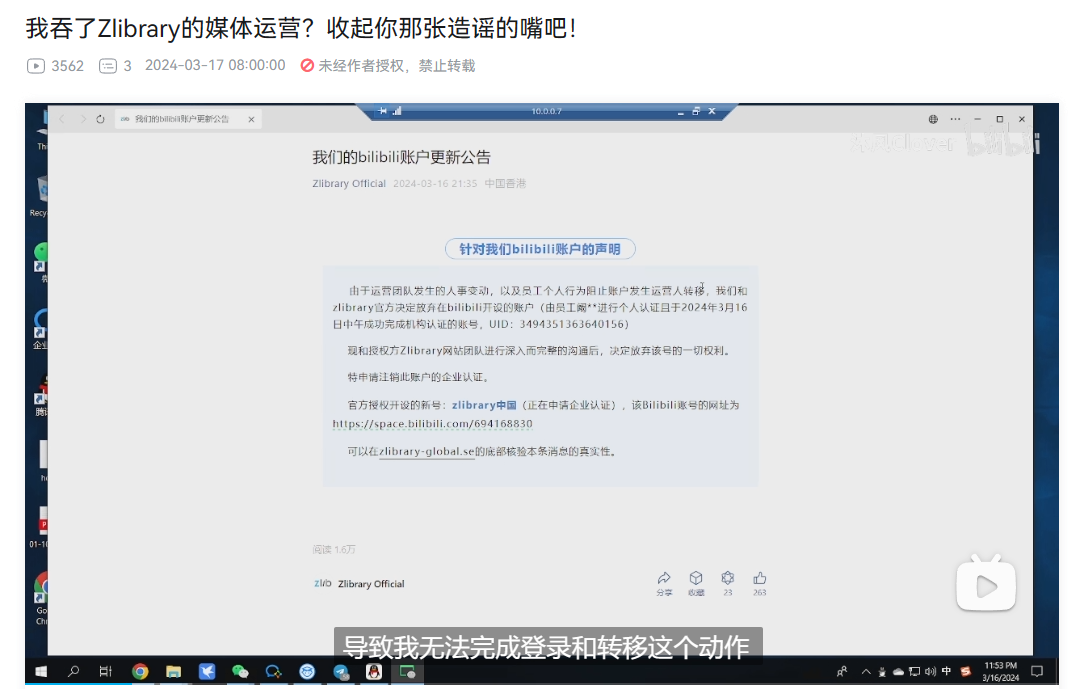Open the blue chat-bubble app on the taskbar
This screenshot has height=689, width=1068.
(x=274, y=672)
